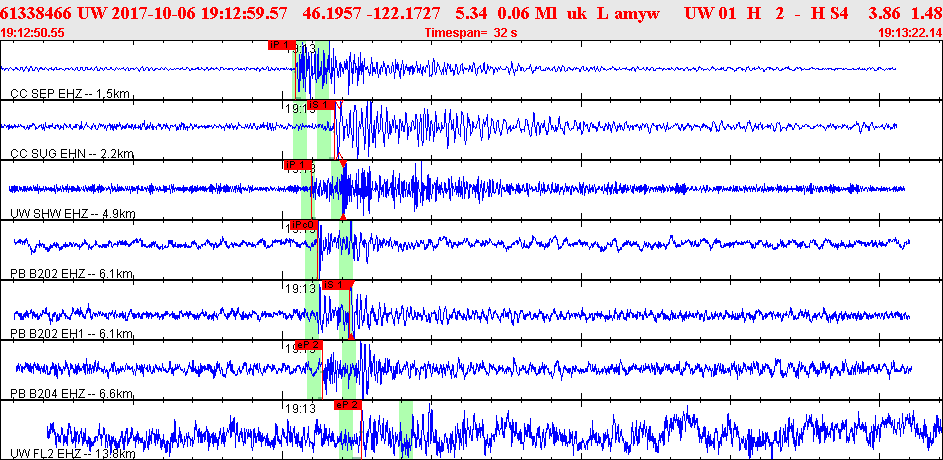Click the PB B202 EH1 -- 6.1km station label

point(71,334)
